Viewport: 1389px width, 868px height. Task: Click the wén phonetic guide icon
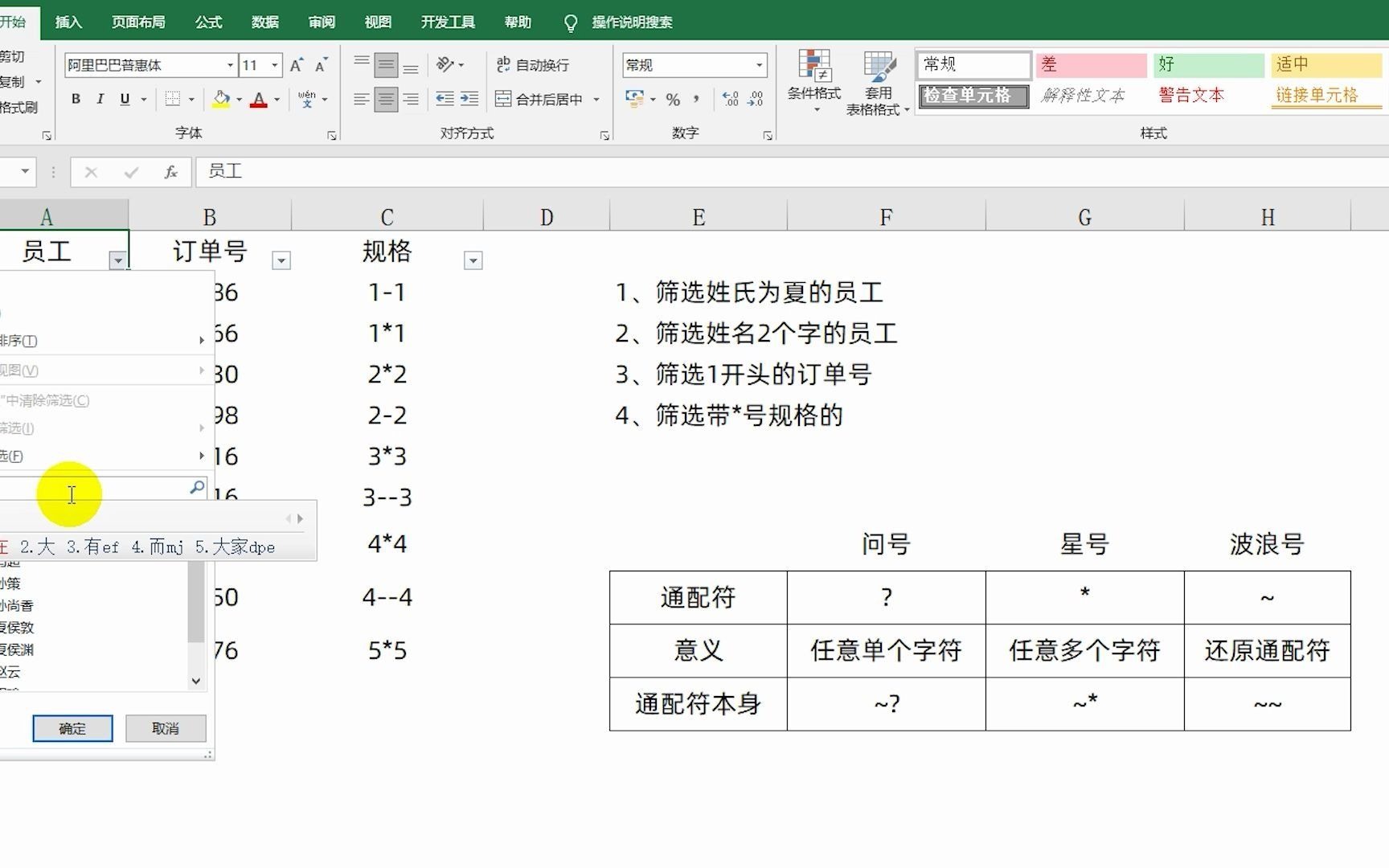click(306, 99)
